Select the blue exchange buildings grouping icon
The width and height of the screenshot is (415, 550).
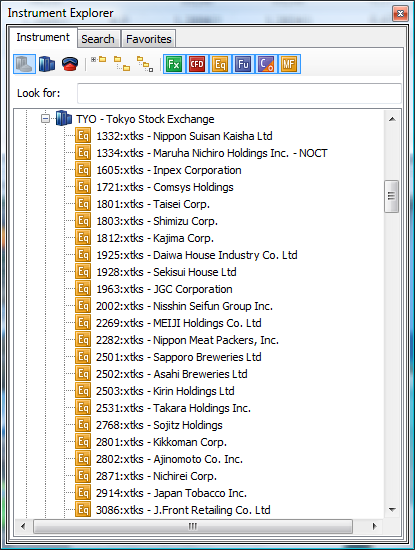(x=47, y=64)
